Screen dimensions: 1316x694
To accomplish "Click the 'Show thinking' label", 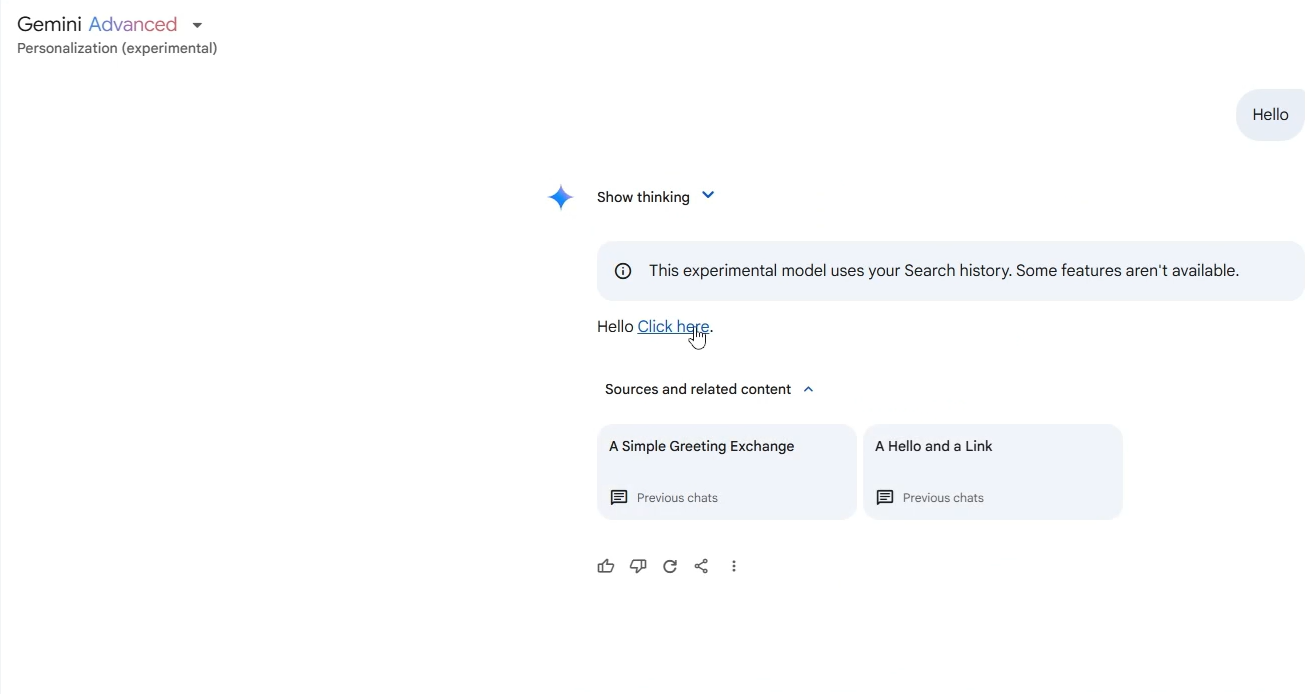I will coord(643,197).
